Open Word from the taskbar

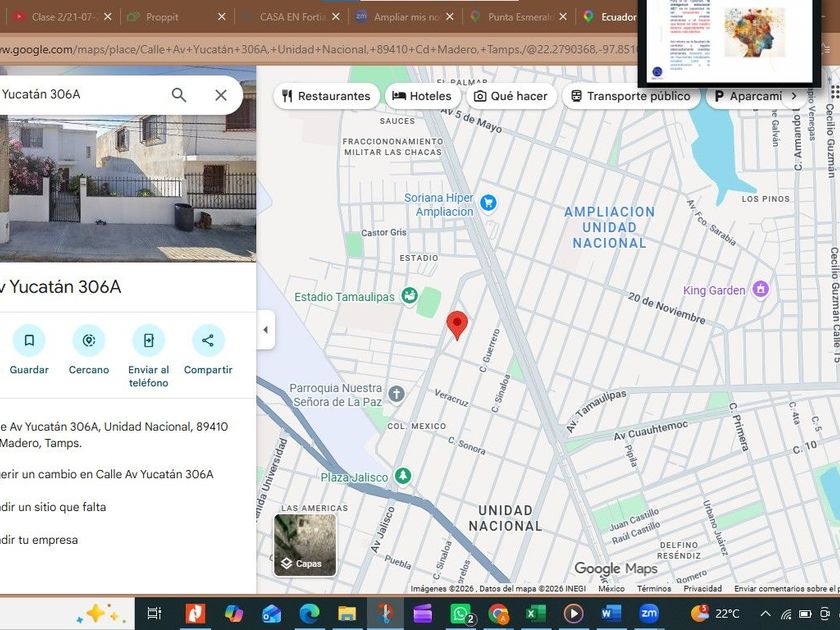611,613
